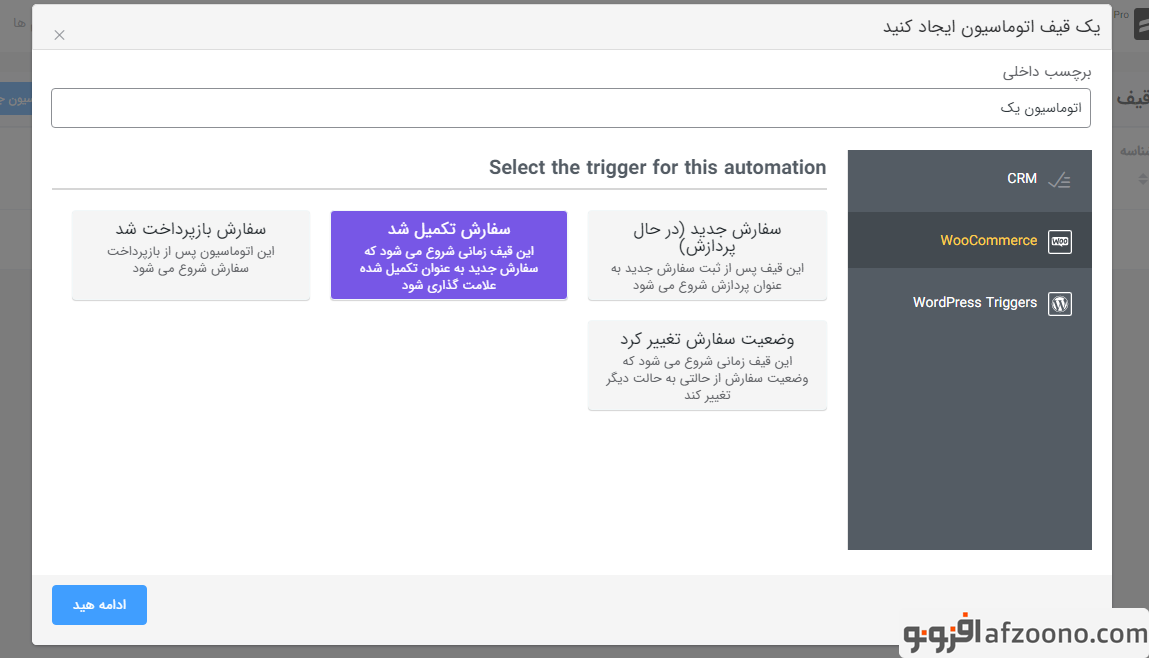Click the WordPress logo icon in sidebar

click(x=1059, y=303)
